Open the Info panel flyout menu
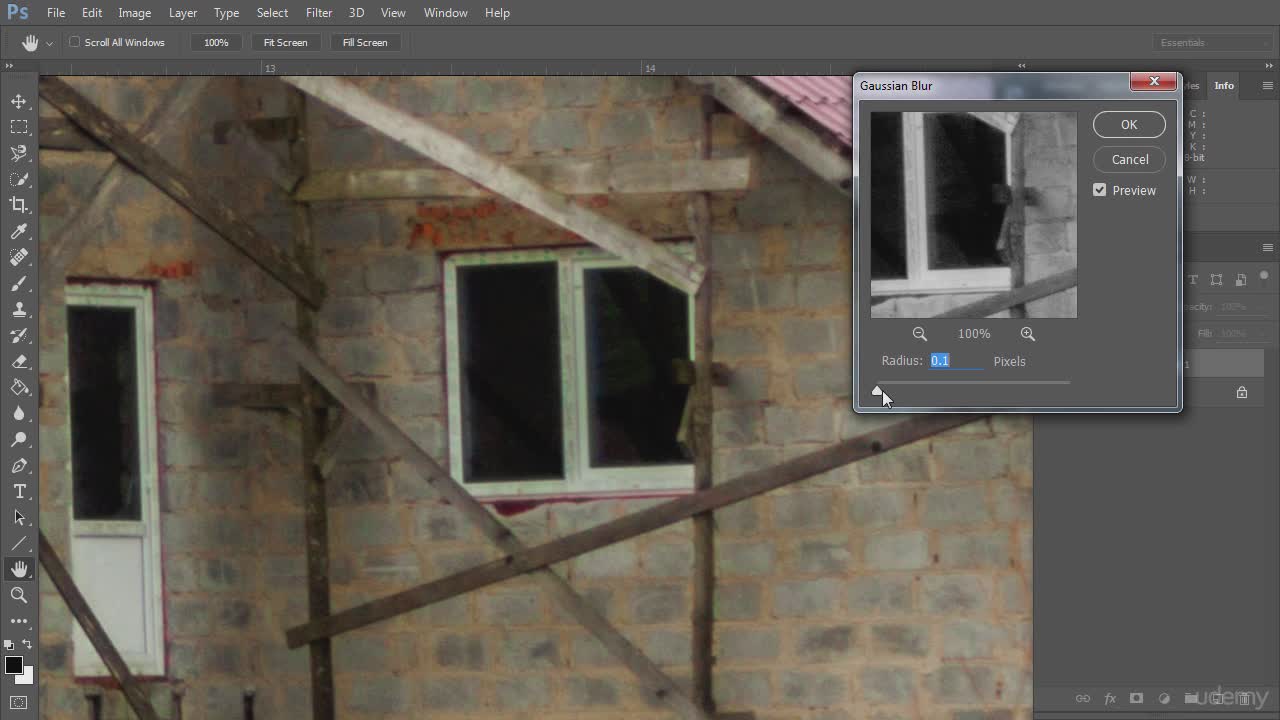 tap(1268, 86)
